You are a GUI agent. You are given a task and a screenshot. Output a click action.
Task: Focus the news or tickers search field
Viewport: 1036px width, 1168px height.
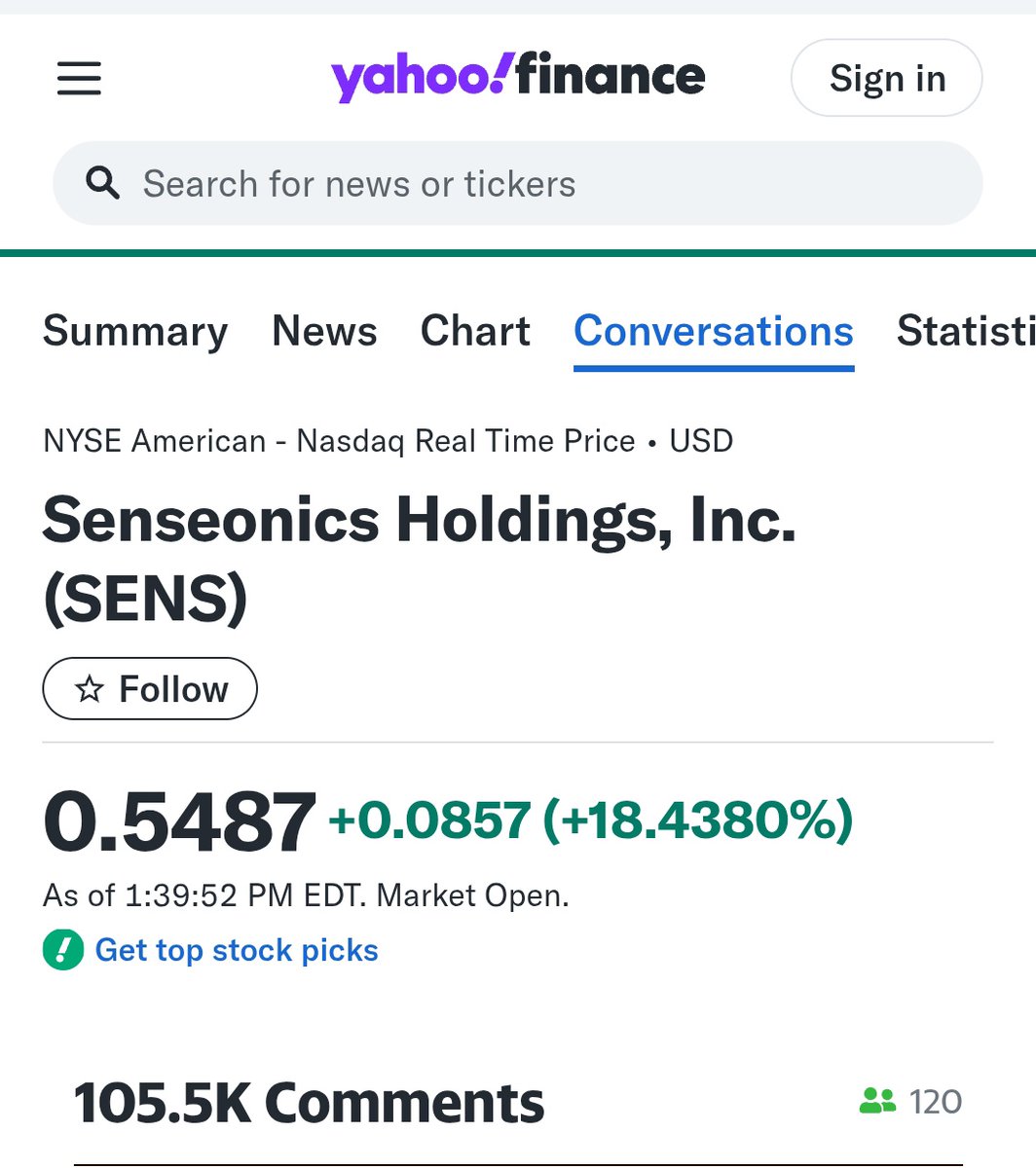coord(545,184)
